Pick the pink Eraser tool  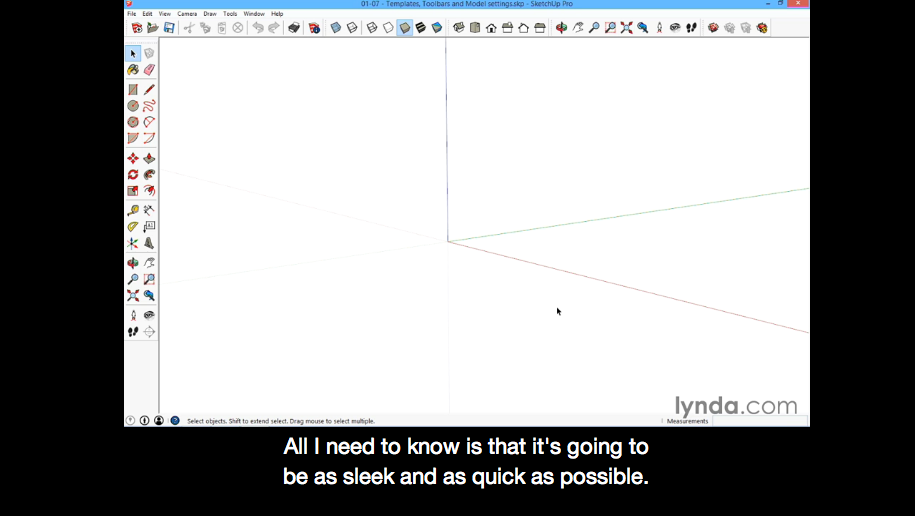coord(149,70)
